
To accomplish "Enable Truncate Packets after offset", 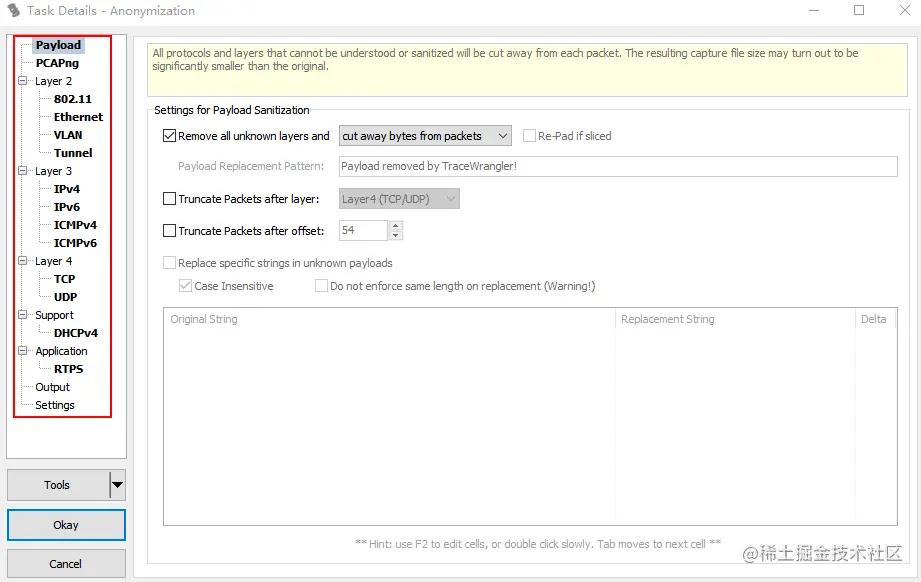I will (x=169, y=230).
